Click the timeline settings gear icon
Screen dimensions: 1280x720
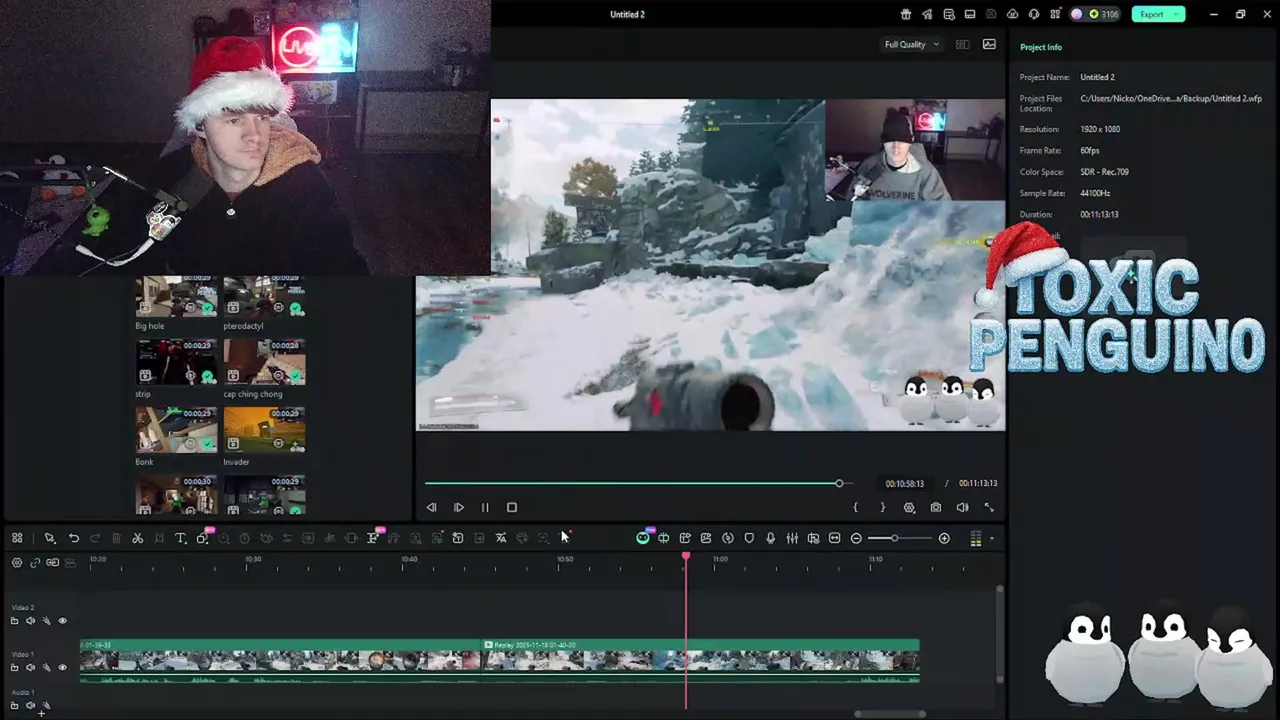pos(17,562)
